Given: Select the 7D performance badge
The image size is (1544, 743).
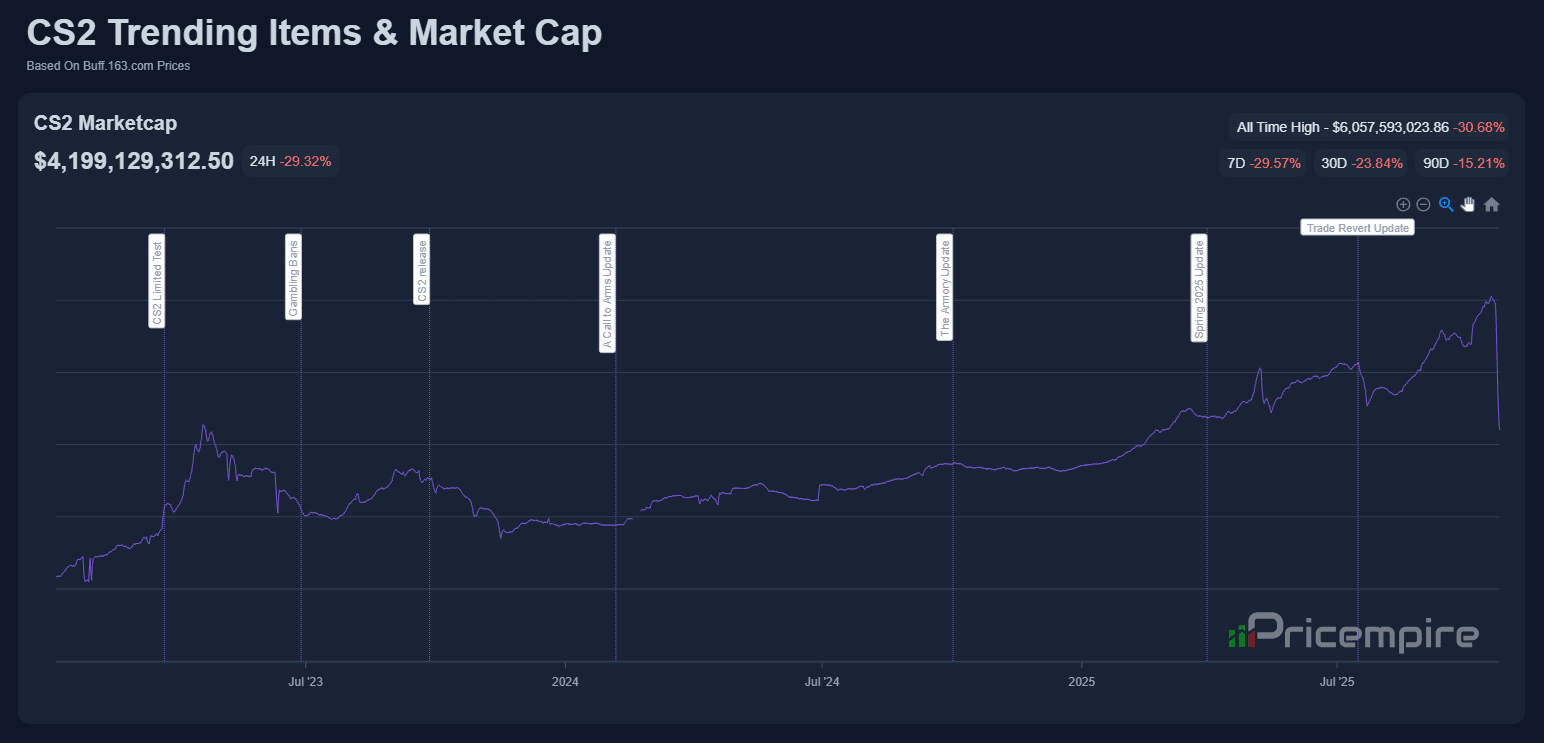Looking at the screenshot, I should coord(1262,162).
